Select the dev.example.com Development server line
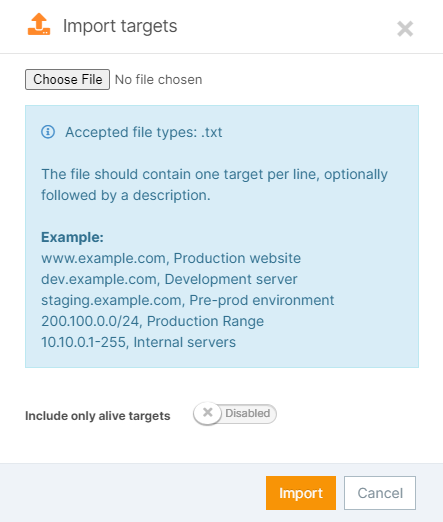Image resolution: width=443 pixels, height=522 pixels. (x=169, y=279)
